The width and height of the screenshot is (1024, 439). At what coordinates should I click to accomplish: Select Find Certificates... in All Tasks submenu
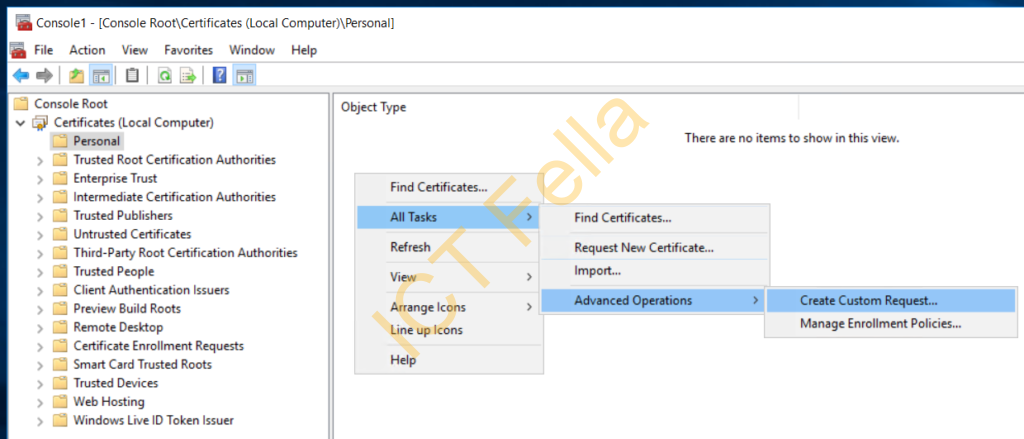(654, 217)
